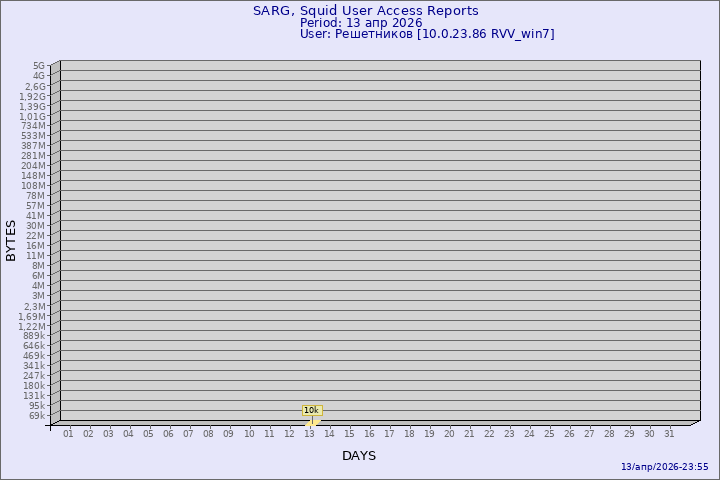Click the user line with Решетников 10.0.23.86
The image size is (720, 480).
tap(427, 34)
